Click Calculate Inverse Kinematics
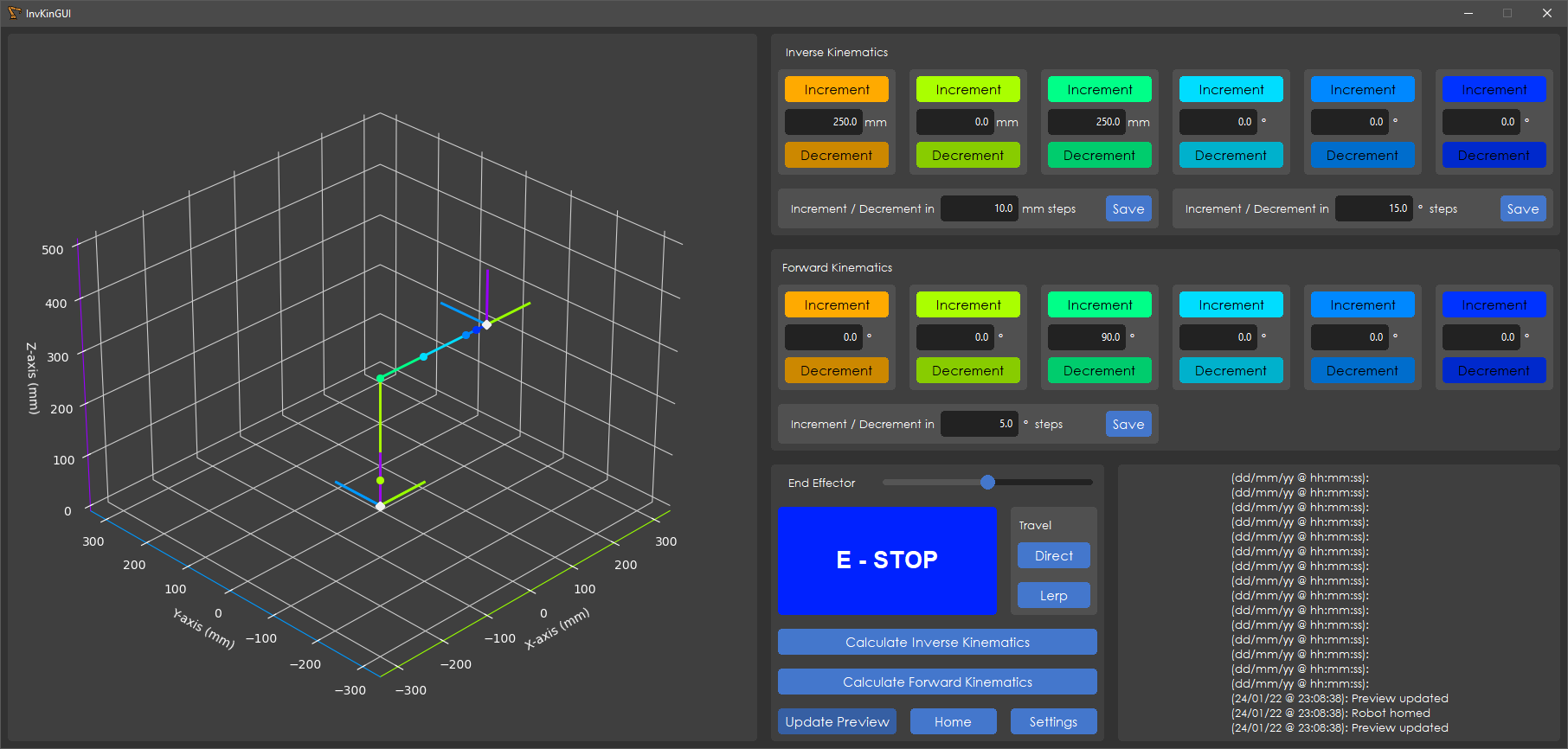 [x=937, y=642]
